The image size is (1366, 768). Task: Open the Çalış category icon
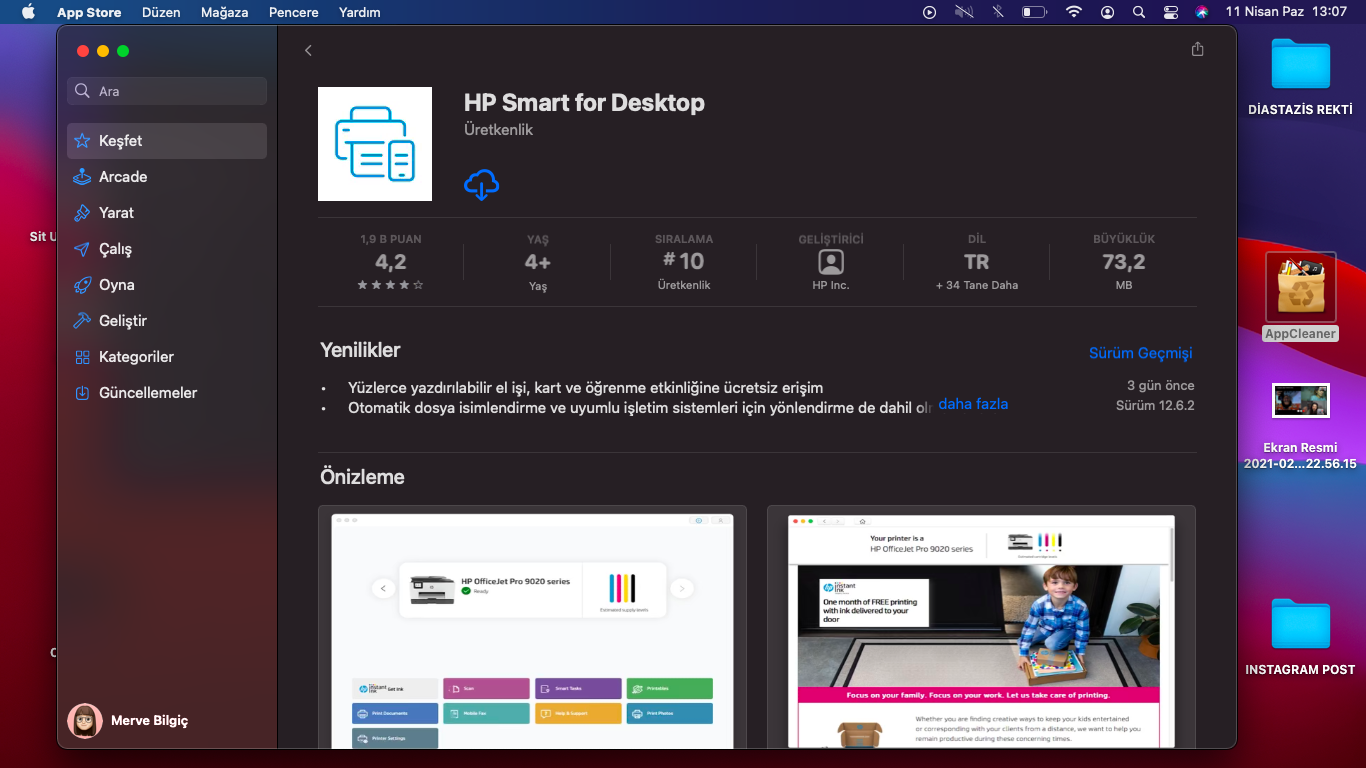pos(82,248)
